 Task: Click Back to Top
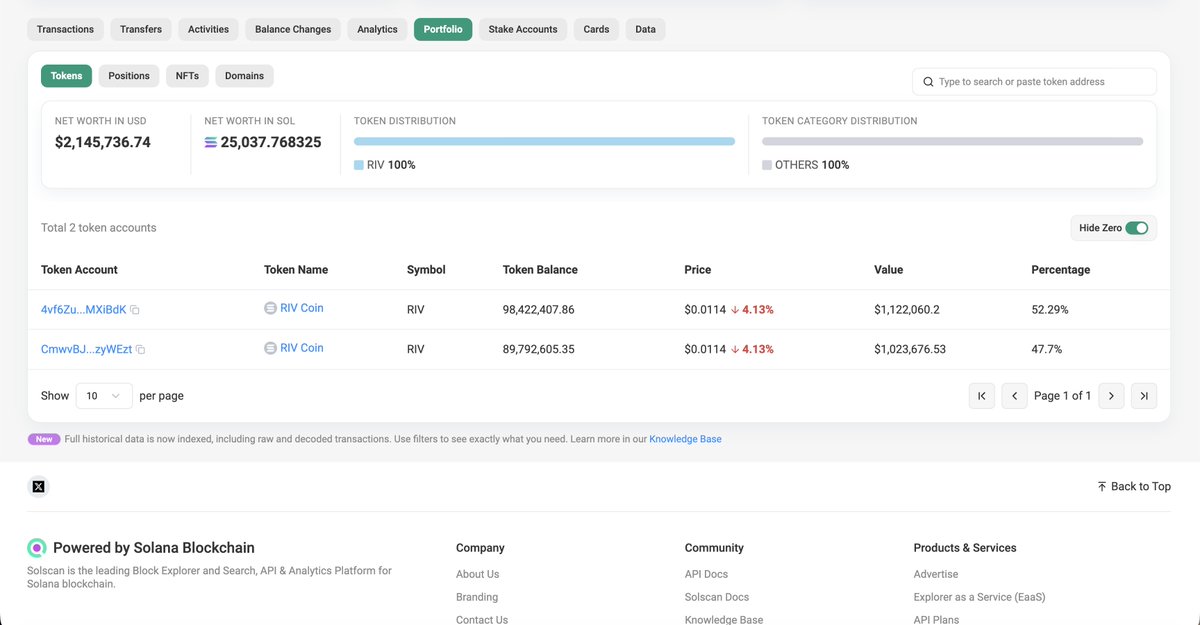coord(1134,487)
